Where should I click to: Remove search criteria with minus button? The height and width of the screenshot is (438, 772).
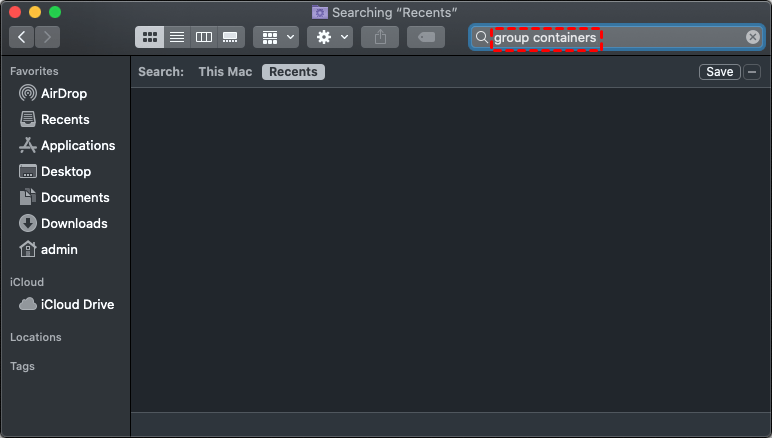[x=751, y=72]
